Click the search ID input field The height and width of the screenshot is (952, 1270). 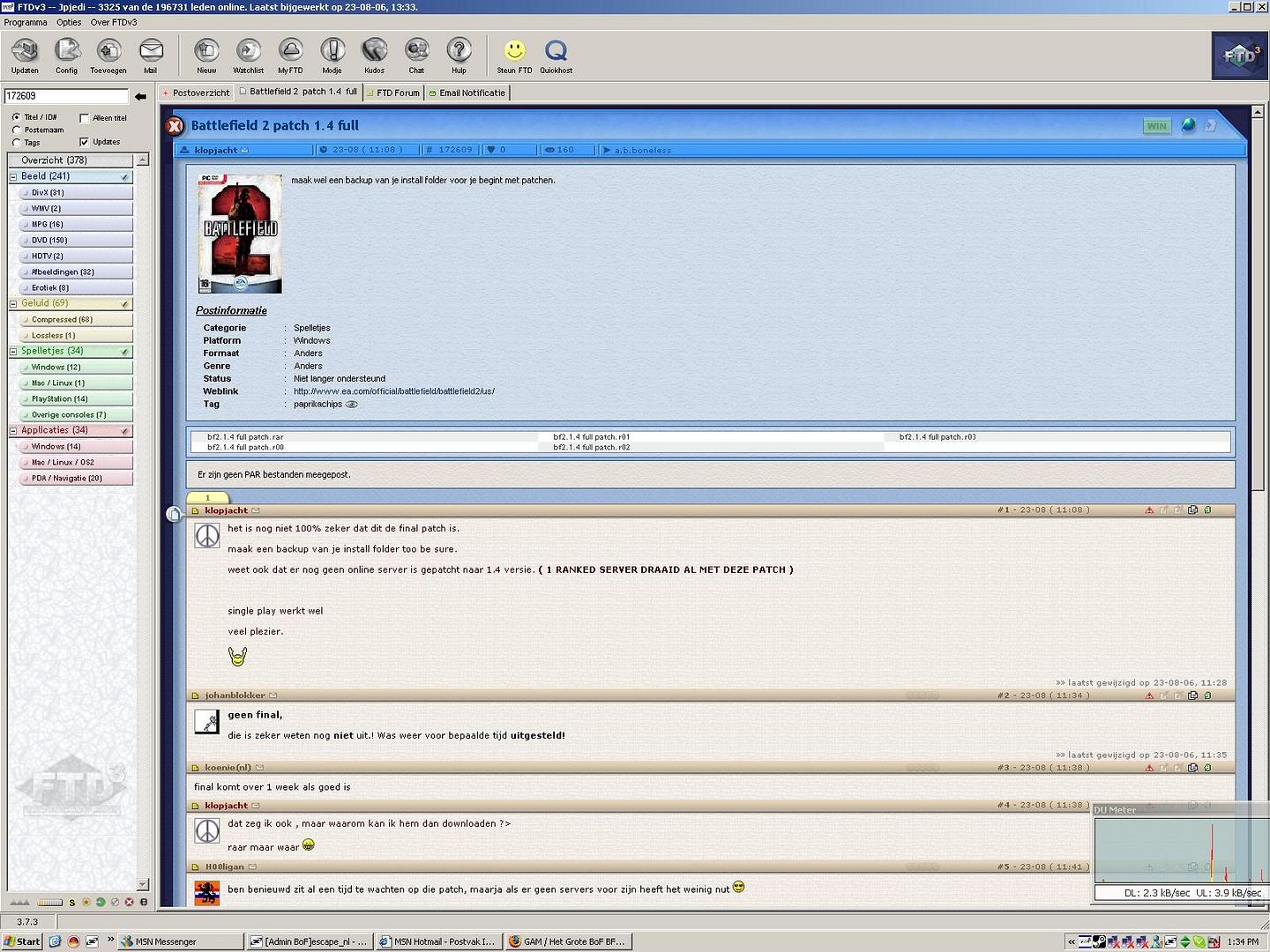66,96
